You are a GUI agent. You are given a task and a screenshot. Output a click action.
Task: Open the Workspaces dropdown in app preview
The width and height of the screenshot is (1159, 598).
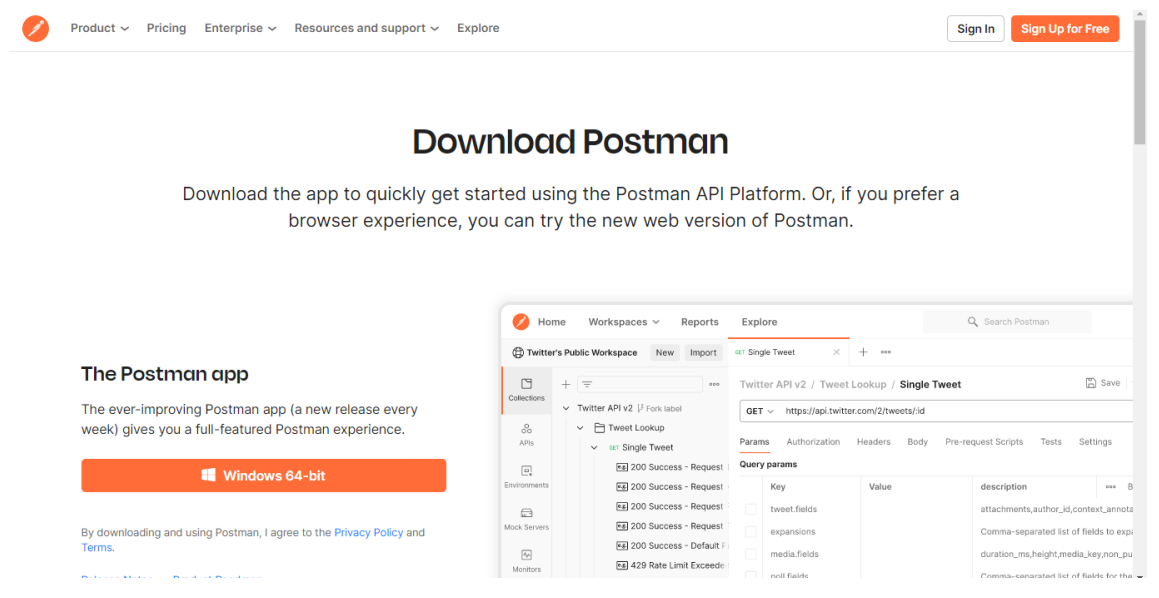(624, 322)
